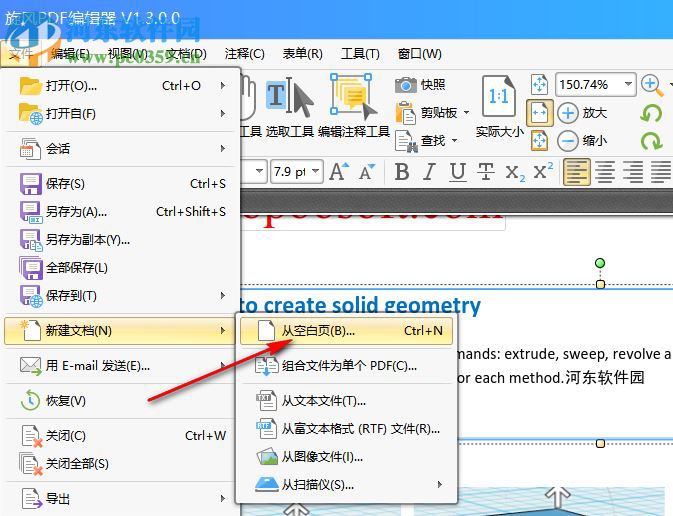Screen dimensions: 673x516
Task: Toggle superscript formatting
Action: [543, 171]
